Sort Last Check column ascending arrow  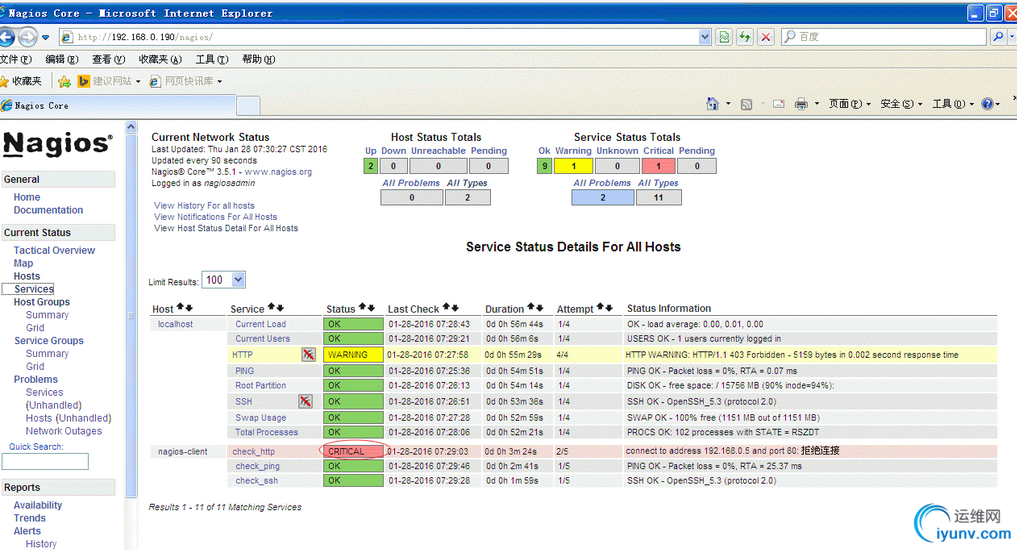click(446, 307)
